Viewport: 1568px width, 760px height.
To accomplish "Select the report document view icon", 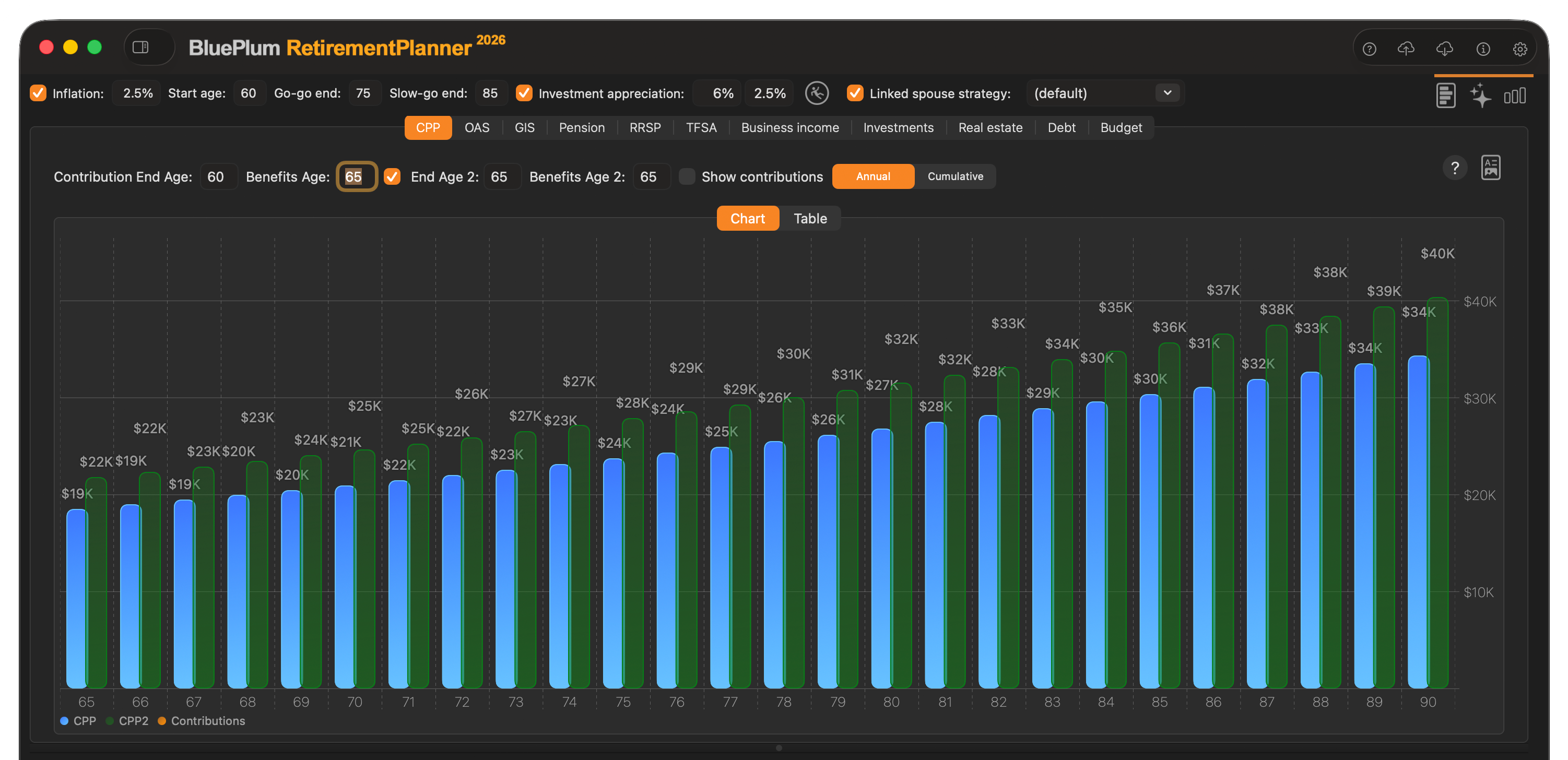I will click(x=1446, y=96).
